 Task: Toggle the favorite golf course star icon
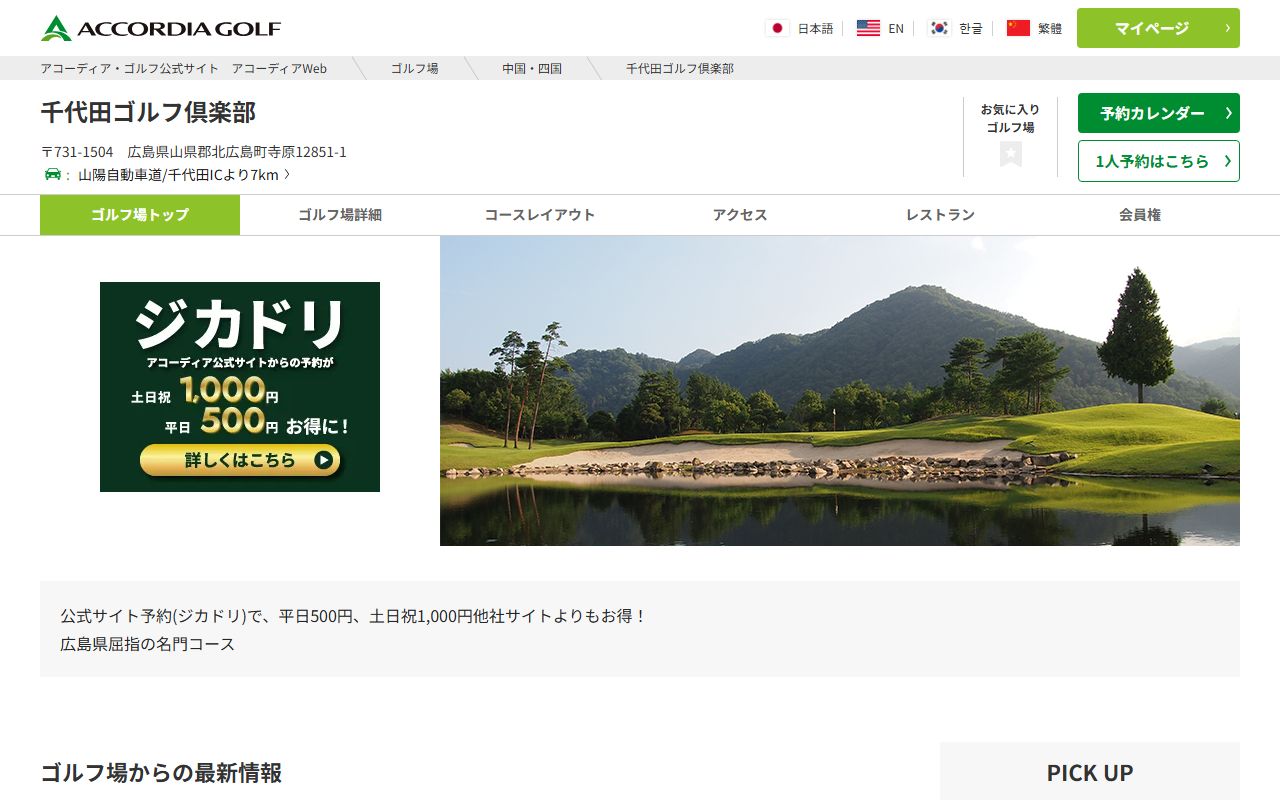1011,154
